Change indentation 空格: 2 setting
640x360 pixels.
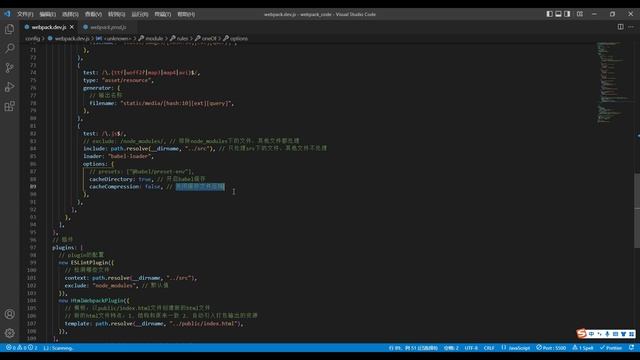pos(451,348)
